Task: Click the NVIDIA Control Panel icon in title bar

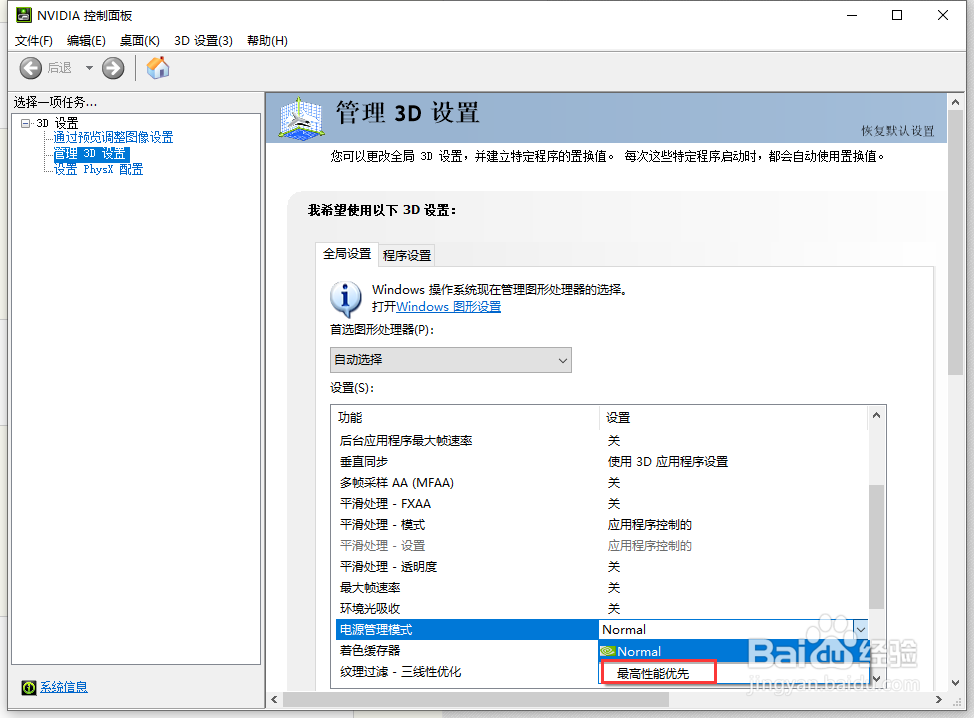Action: (22, 15)
